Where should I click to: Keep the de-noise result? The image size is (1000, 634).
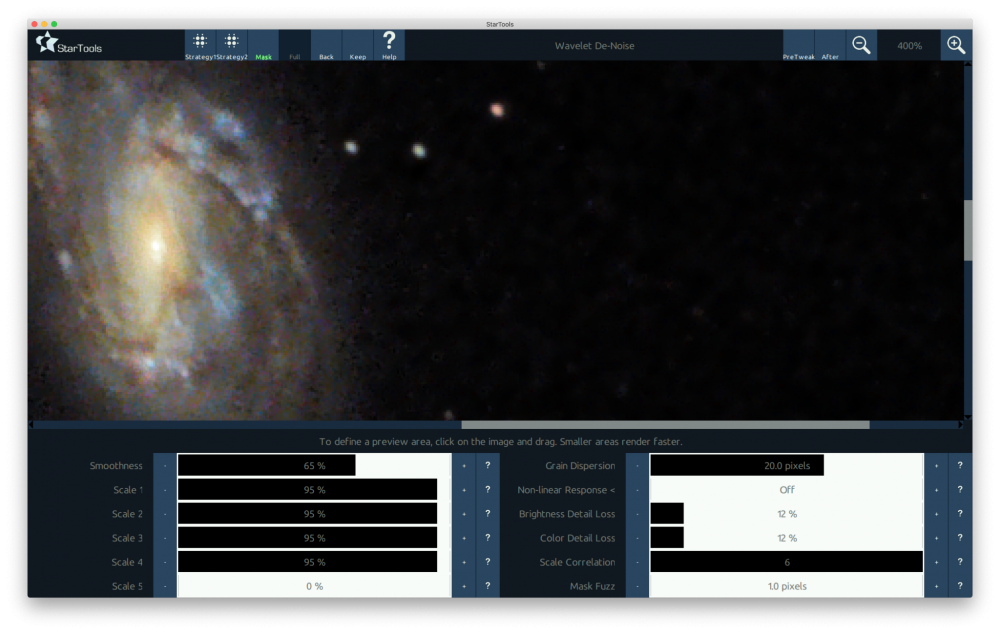point(358,46)
